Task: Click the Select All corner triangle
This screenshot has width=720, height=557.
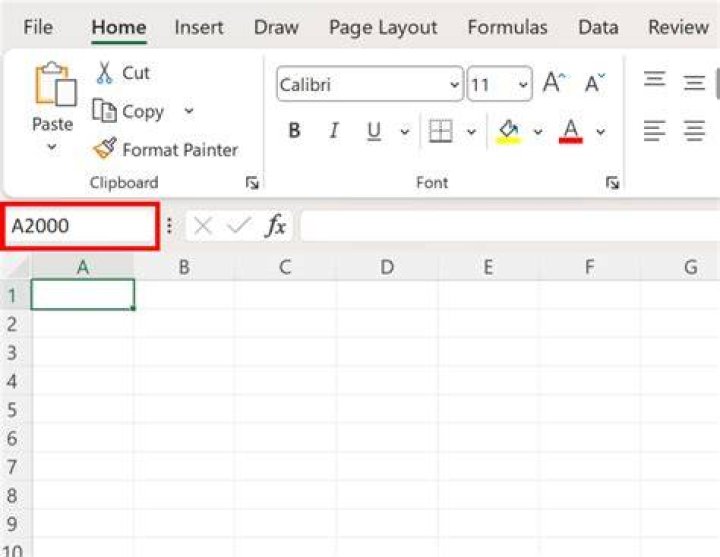Action: (x=16, y=266)
